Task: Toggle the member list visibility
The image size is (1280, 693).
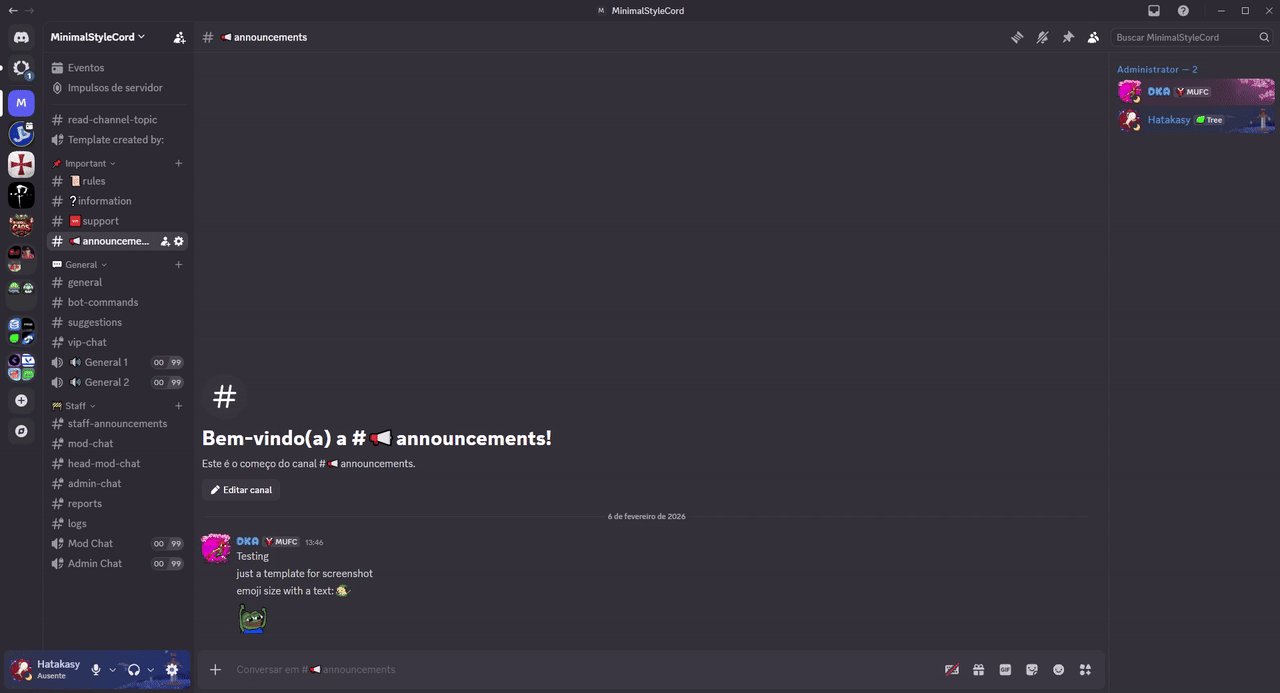Action: 1093,37
